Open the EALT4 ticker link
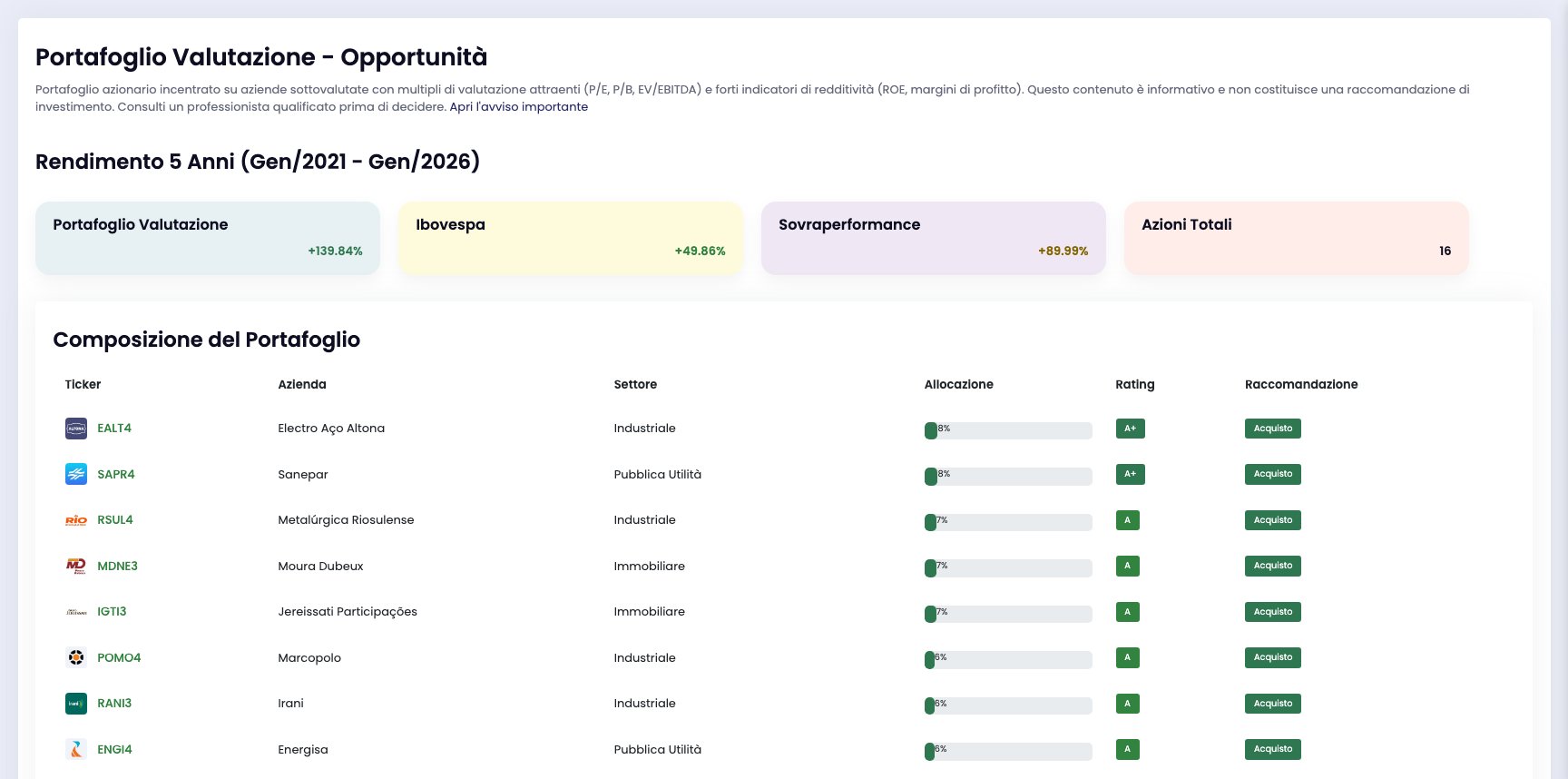 [x=114, y=429]
